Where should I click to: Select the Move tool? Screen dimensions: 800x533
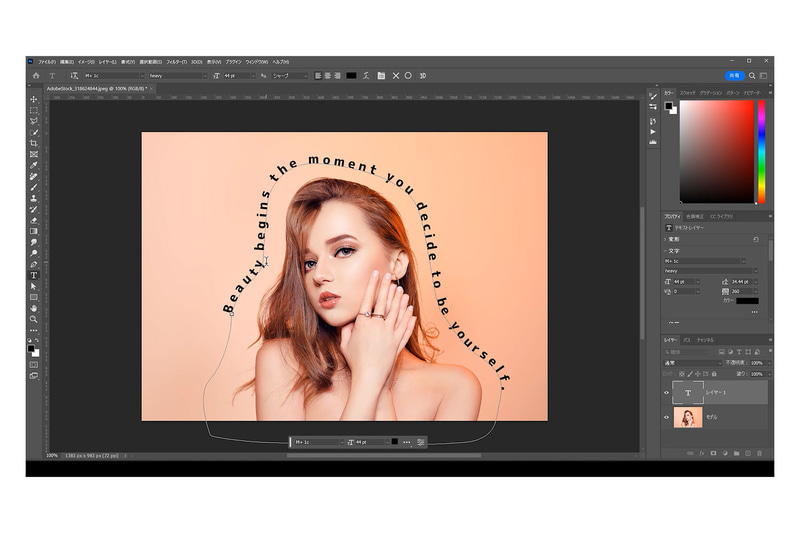pyautogui.click(x=34, y=99)
